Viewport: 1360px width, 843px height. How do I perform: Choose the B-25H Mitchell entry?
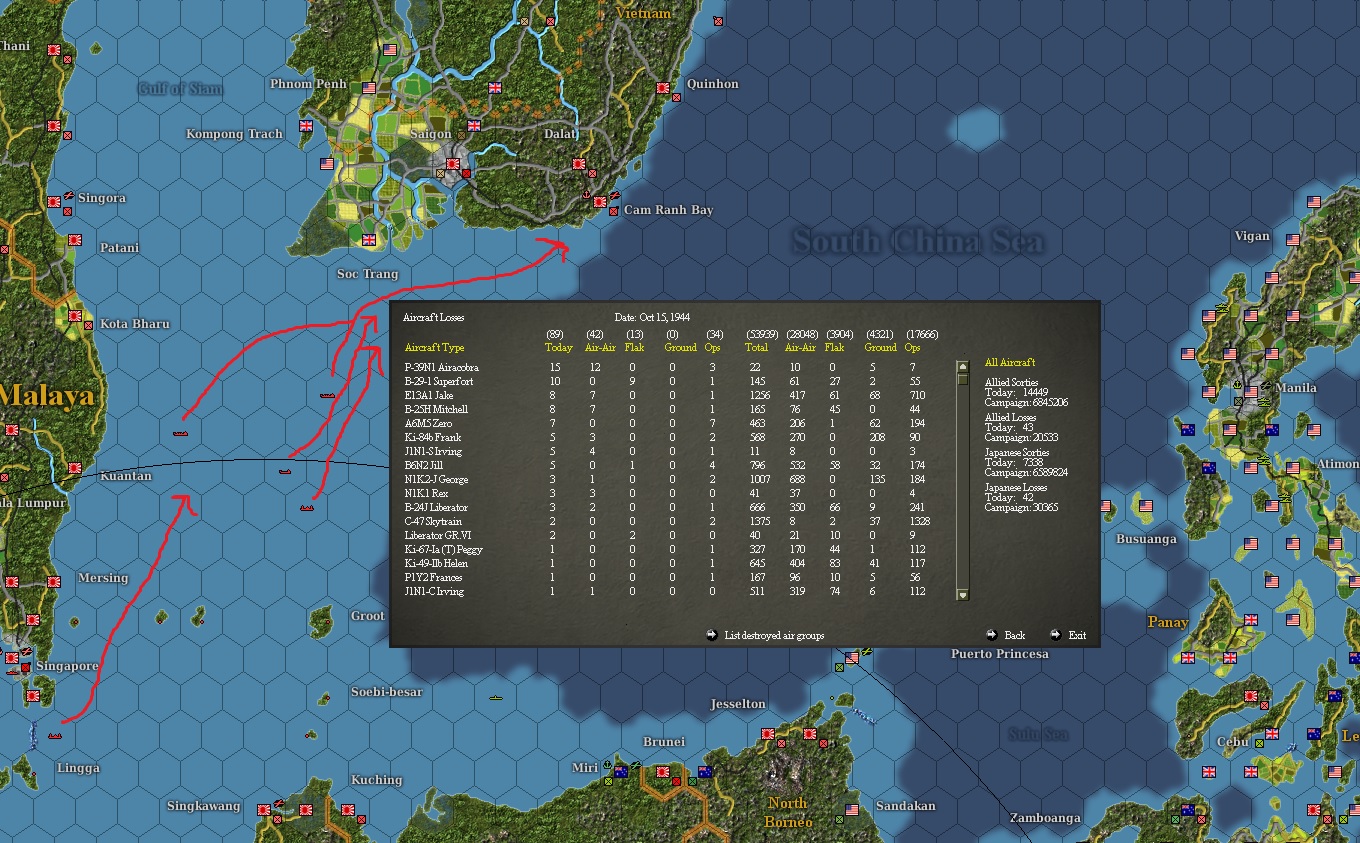click(666, 410)
